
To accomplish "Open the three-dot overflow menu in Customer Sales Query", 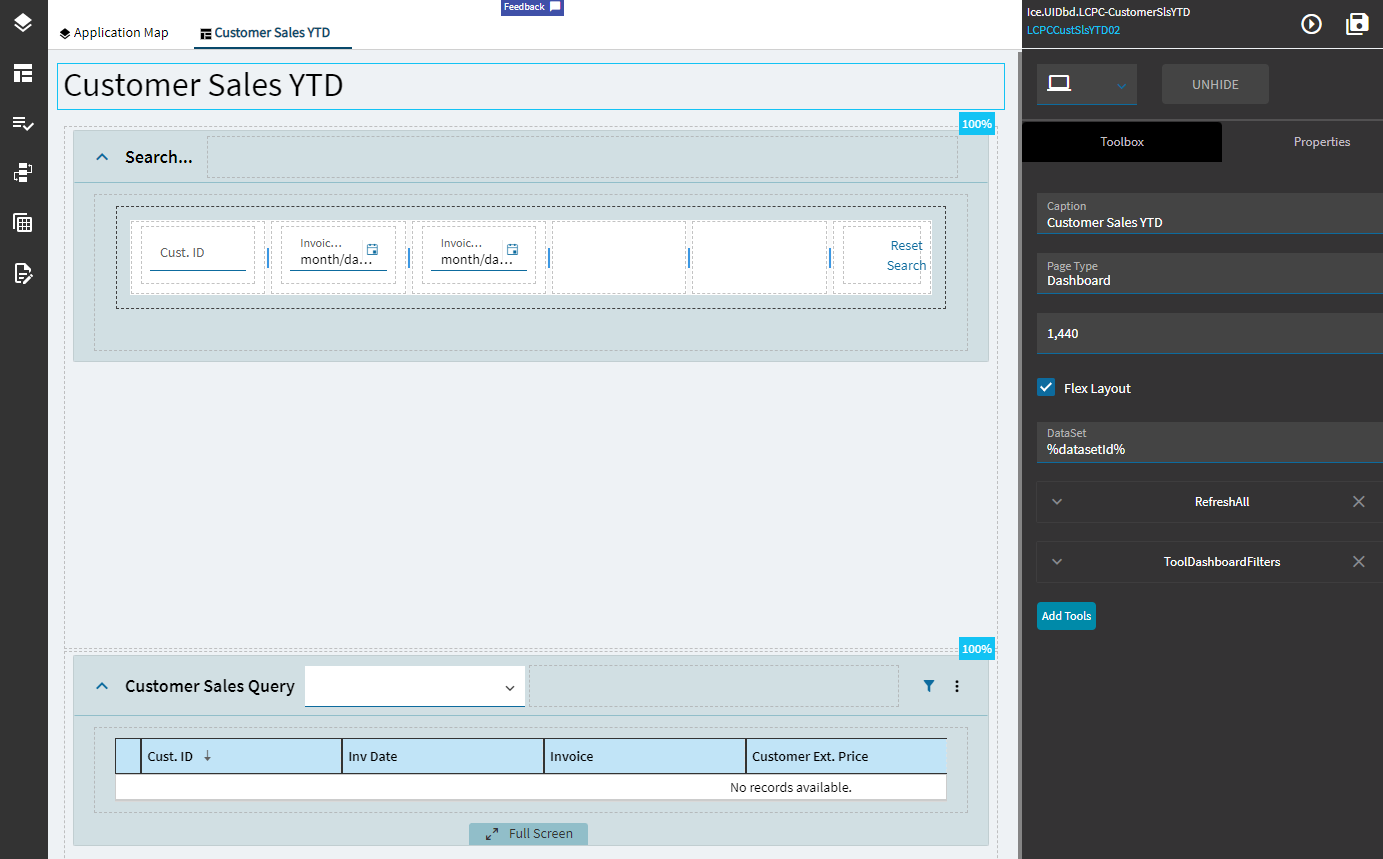I will point(957,686).
